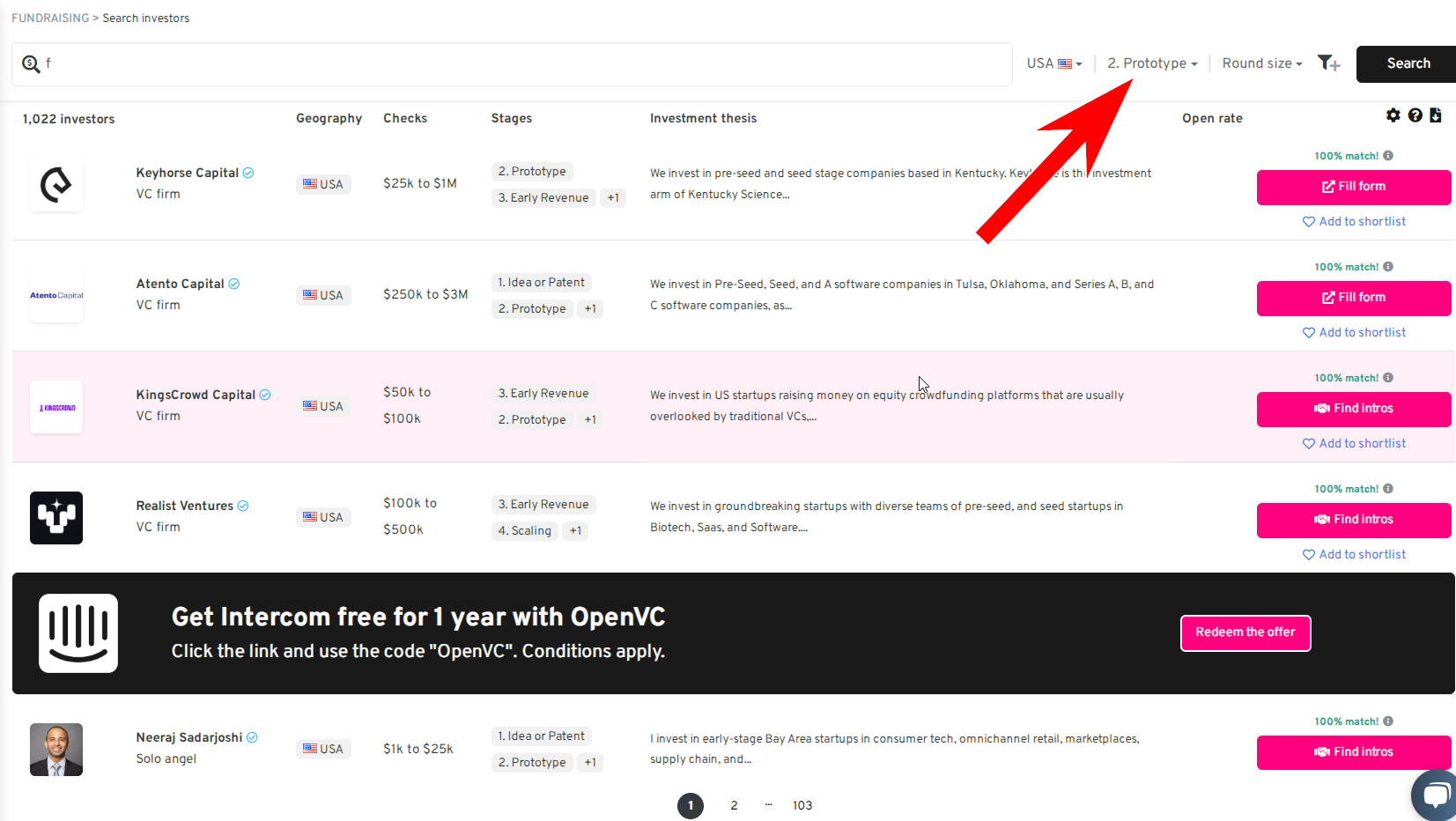
Task: Click the search magnifier icon in the search bar
Action: [31, 63]
